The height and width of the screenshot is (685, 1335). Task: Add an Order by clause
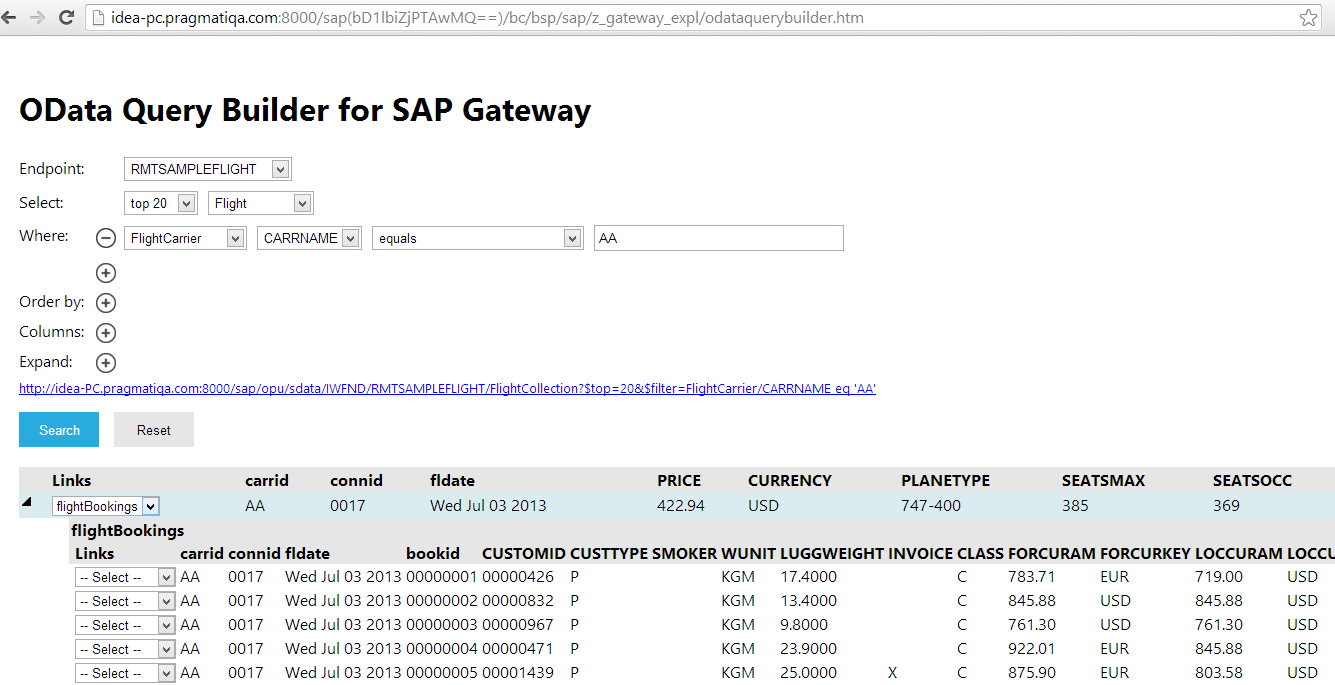point(105,302)
